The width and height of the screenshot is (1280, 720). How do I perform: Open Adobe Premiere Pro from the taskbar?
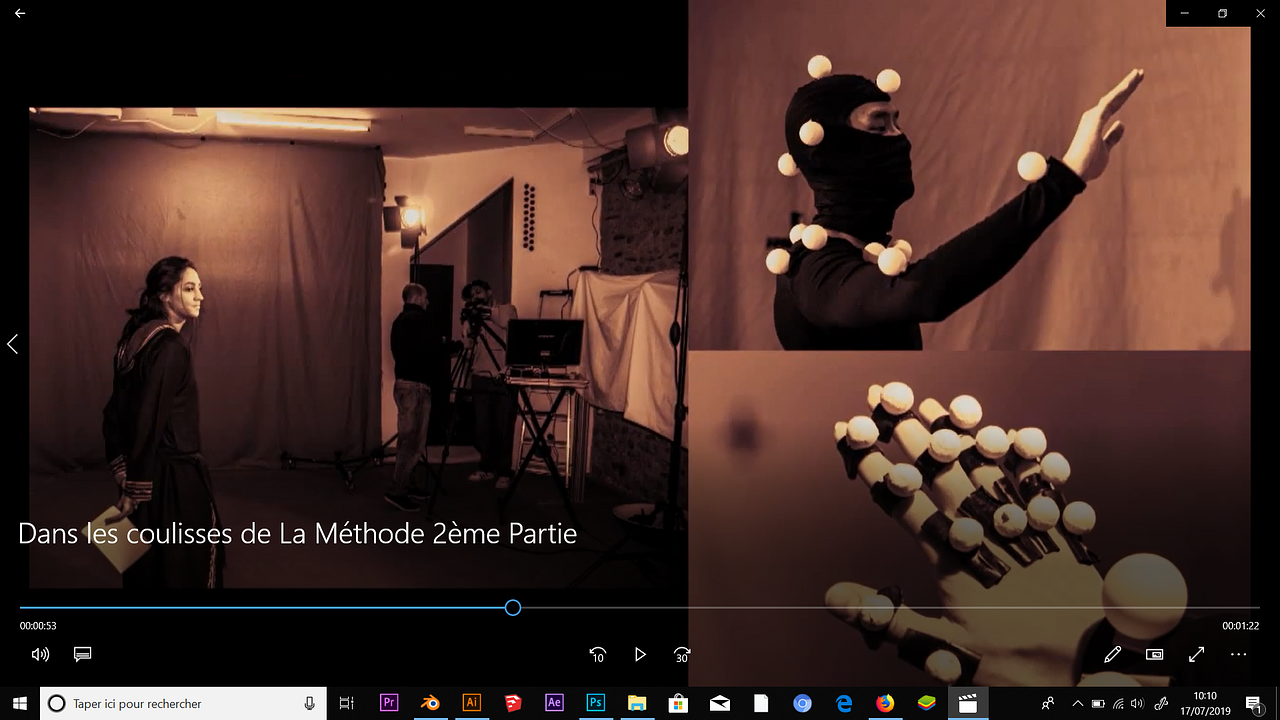pyautogui.click(x=389, y=703)
